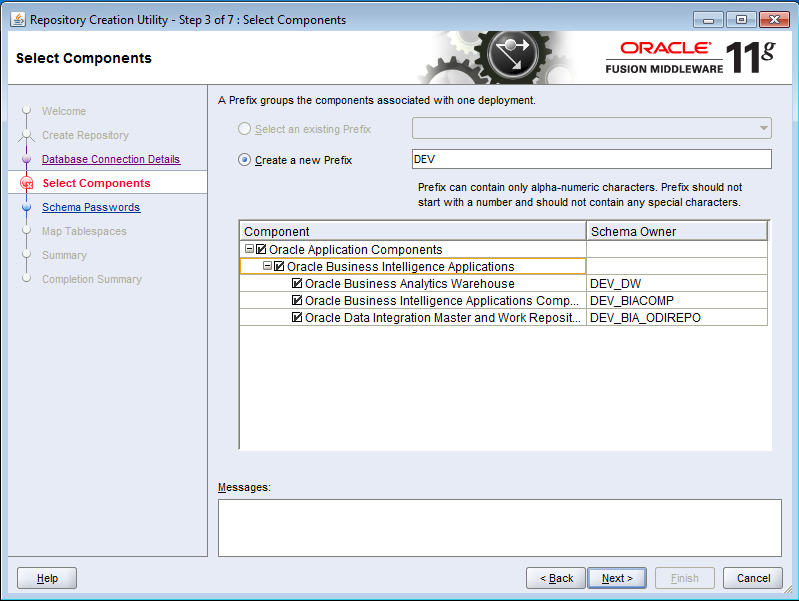Image resolution: width=799 pixels, height=601 pixels.
Task: Click inside the Messages text area
Action: (500, 528)
